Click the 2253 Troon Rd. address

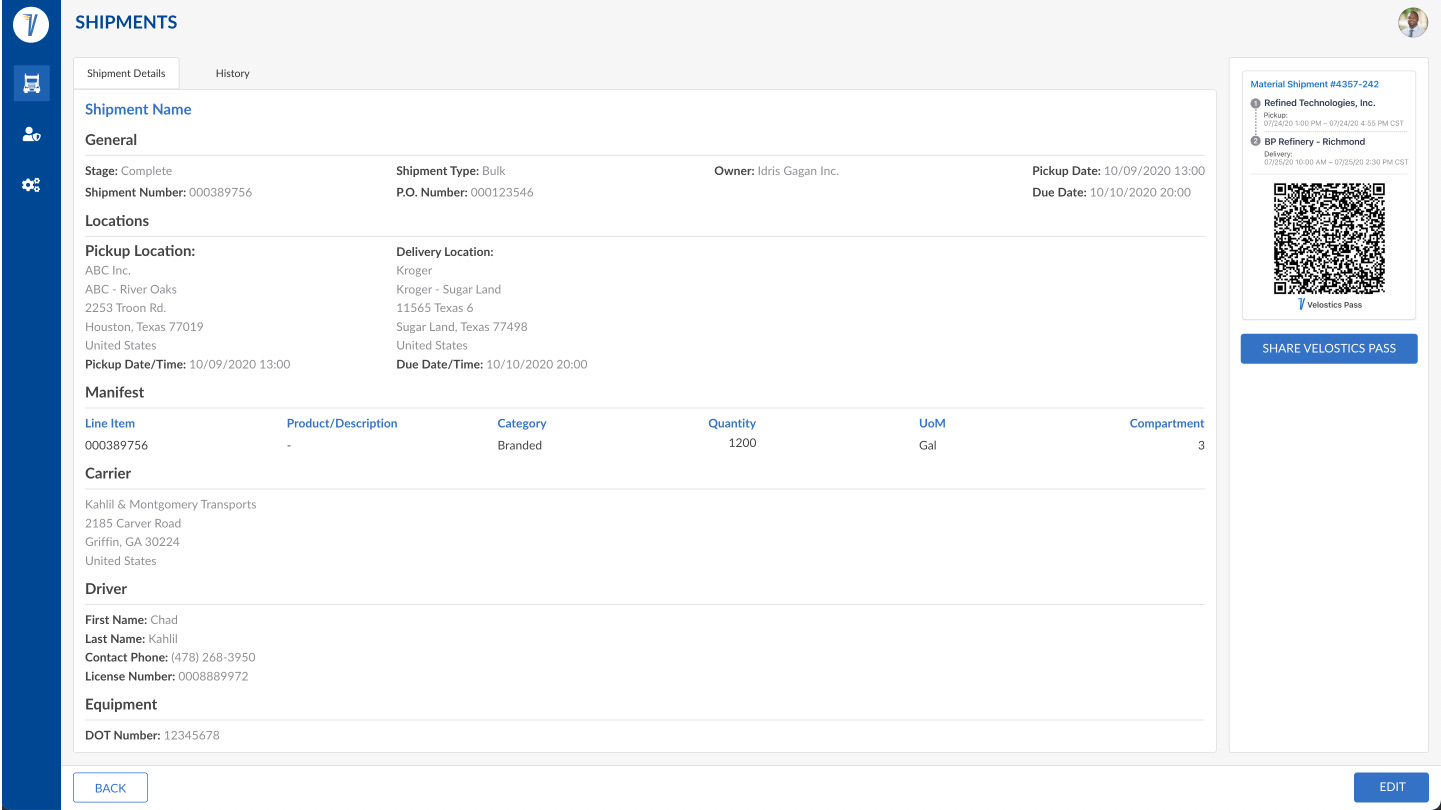pyautogui.click(x=126, y=308)
